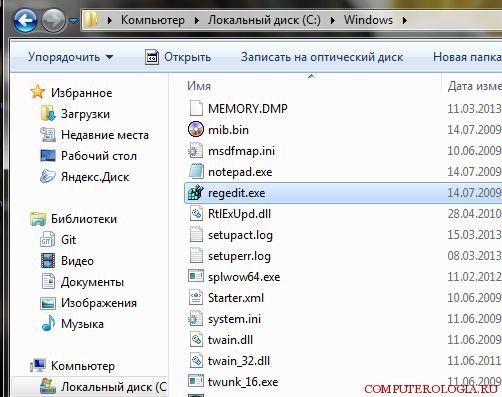
Task: Click the Документы library icon
Action: [48, 281]
